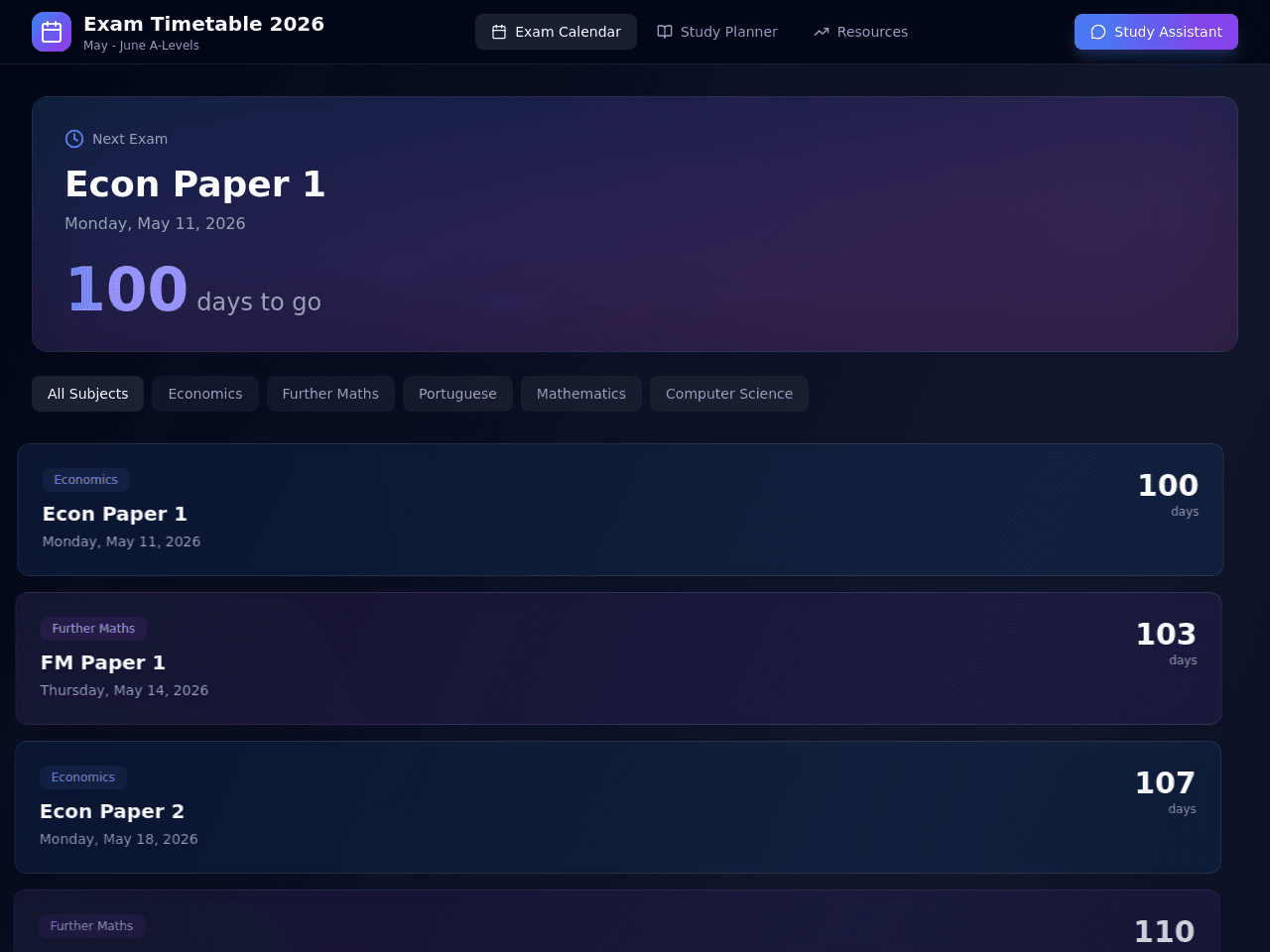Image resolution: width=1270 pixels, height=952 pixels.
Task: Go to the Resources tab
Action: coord(860,32)
